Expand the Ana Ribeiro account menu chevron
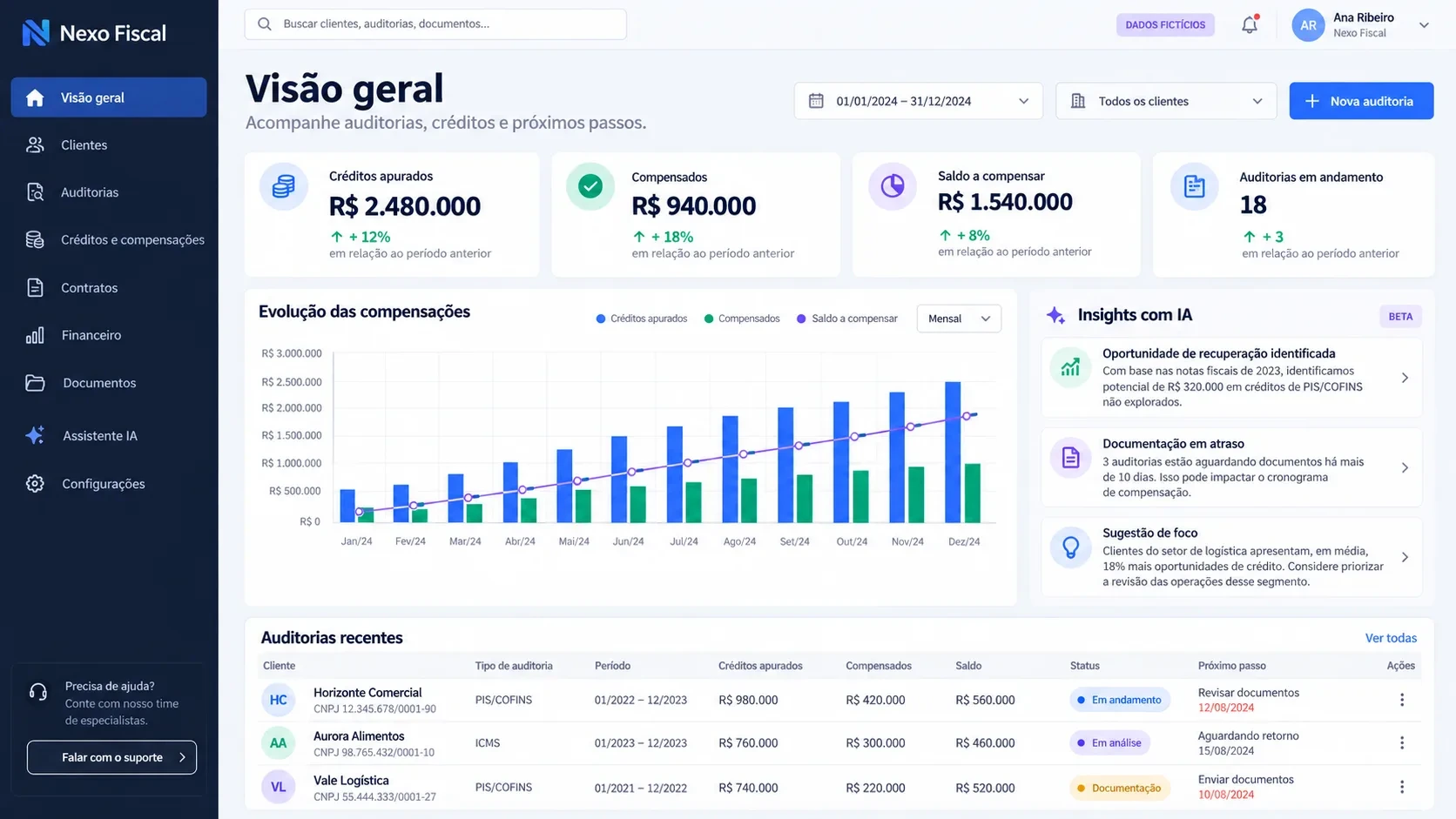 [1424, 25]
